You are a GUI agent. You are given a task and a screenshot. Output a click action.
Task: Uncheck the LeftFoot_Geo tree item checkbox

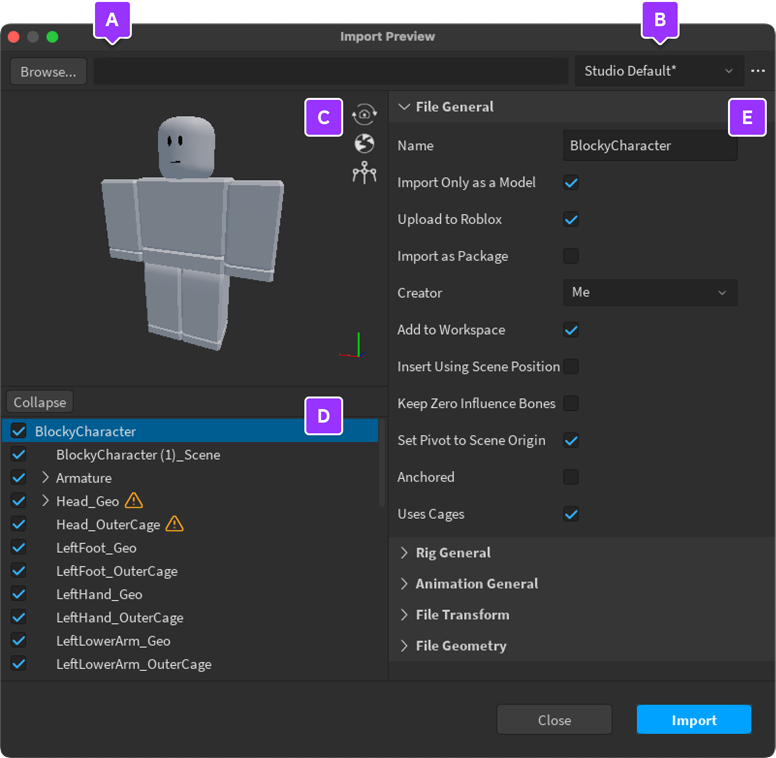[18, 548]
